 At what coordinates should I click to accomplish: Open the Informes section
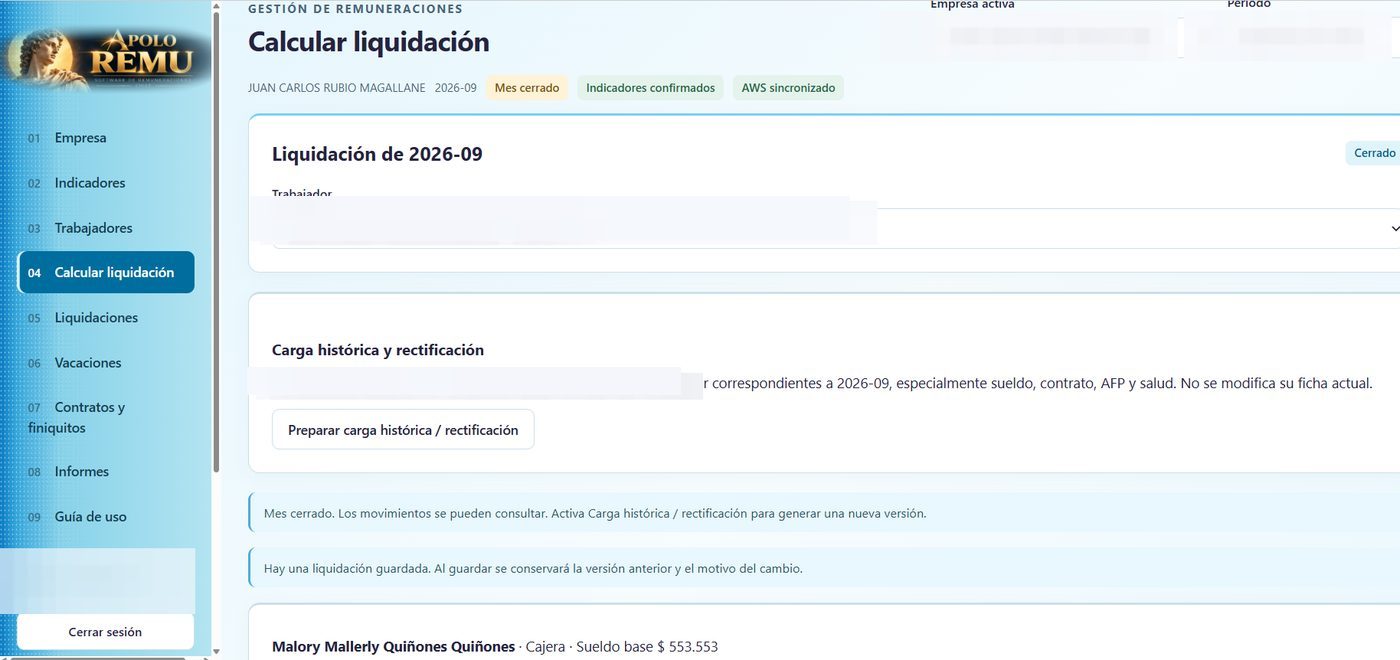(x=82, y=471)
